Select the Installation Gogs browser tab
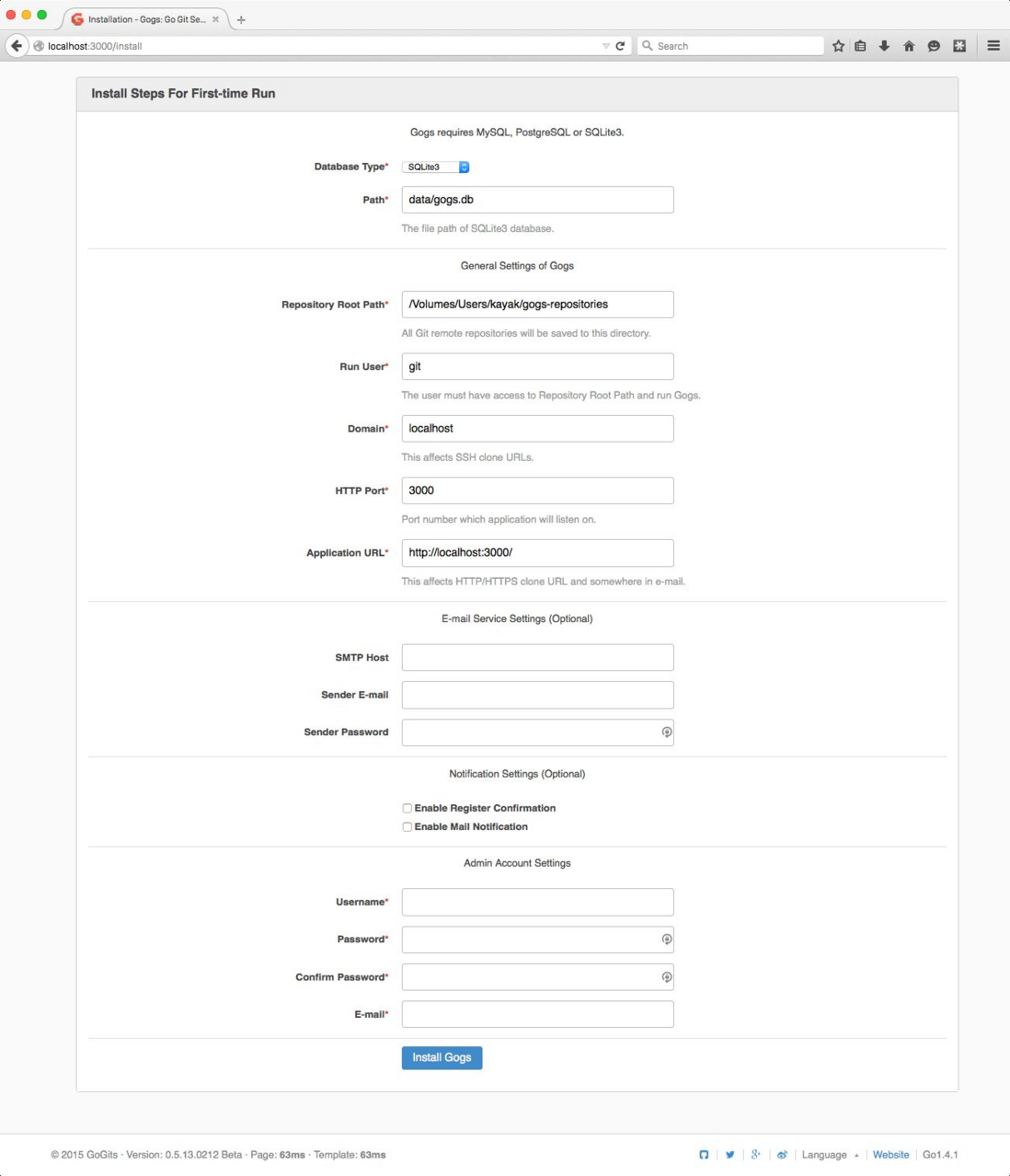 (x=145, y=19)
